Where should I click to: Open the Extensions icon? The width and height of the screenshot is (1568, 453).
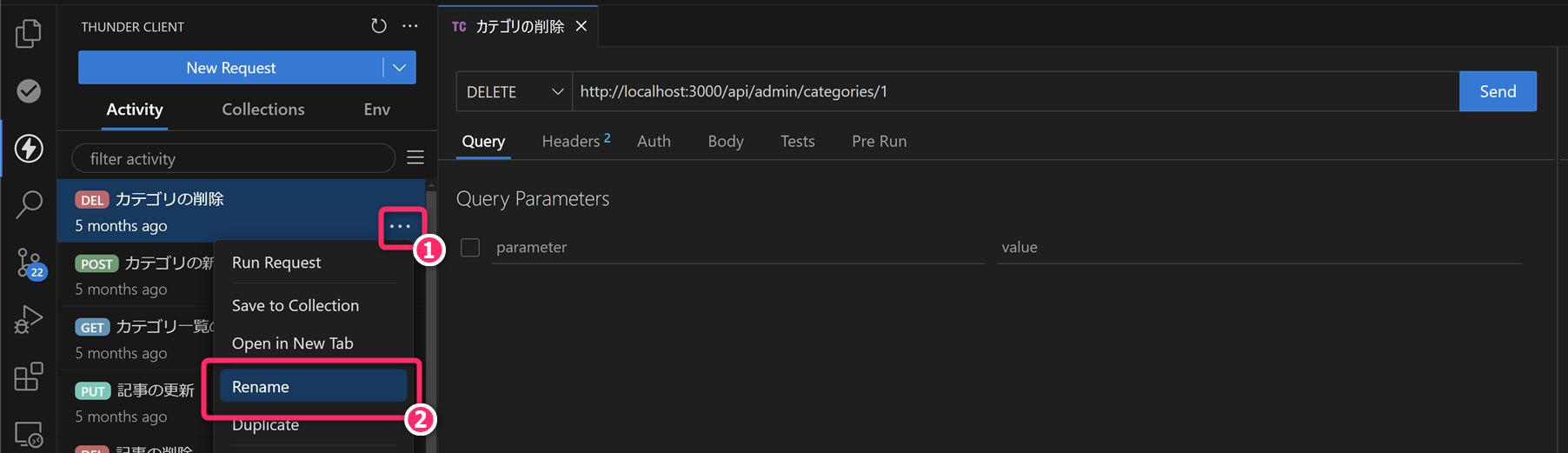pyautogui.click(x=29, y=376)
